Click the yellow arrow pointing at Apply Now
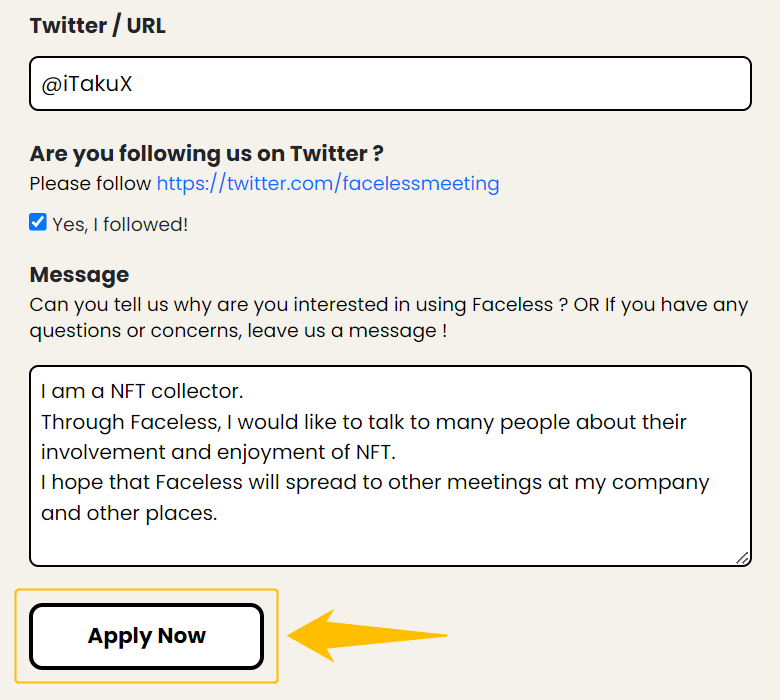 coord(367,635)
